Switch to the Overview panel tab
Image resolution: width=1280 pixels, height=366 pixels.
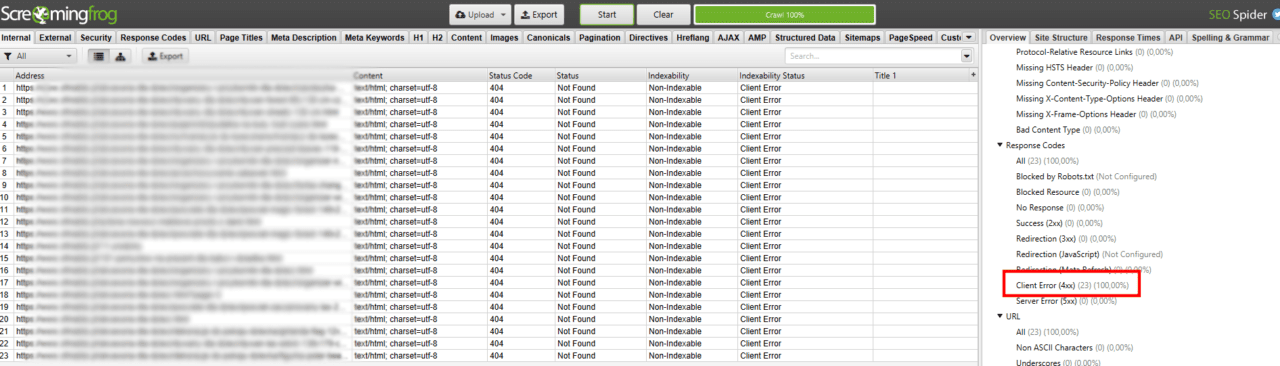pos(1008,37)
